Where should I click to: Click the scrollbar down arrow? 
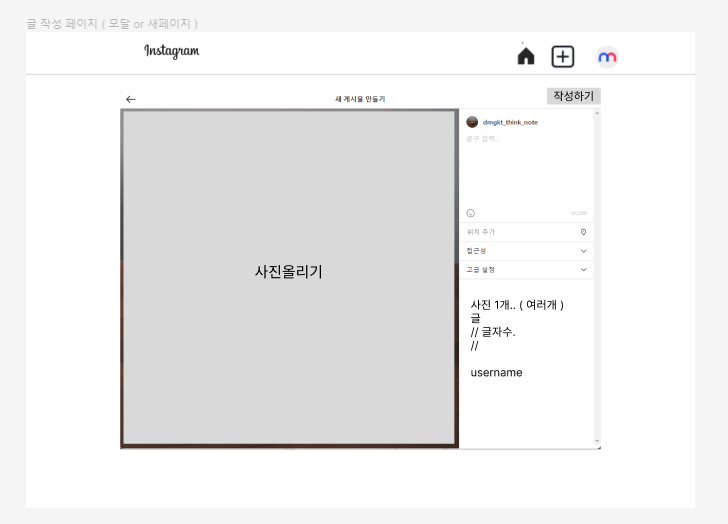(597, 441)
